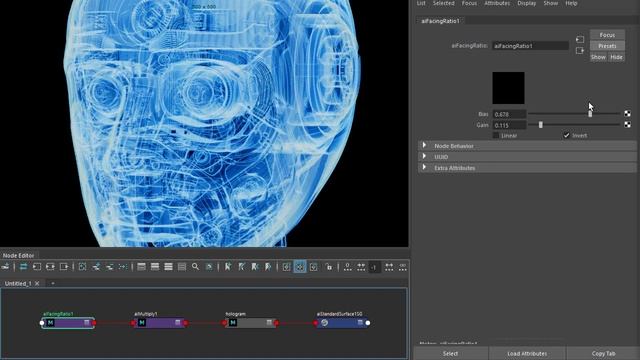Click the traversal depth field showing -1

pyautogui.click(x=374, y=267)
